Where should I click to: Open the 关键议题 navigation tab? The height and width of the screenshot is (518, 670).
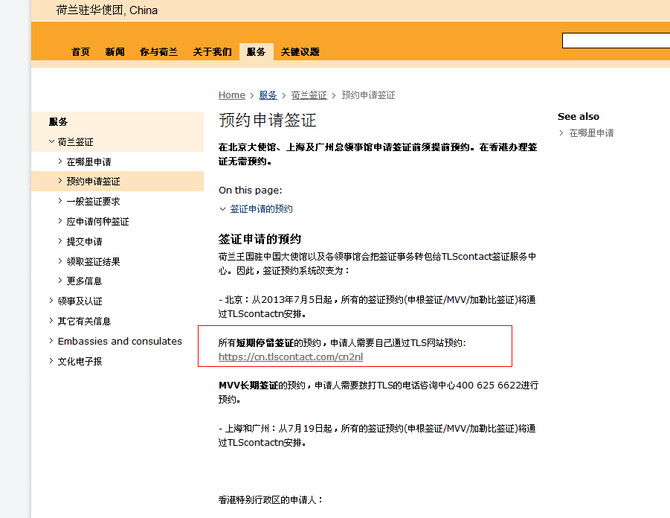(300, 52)
